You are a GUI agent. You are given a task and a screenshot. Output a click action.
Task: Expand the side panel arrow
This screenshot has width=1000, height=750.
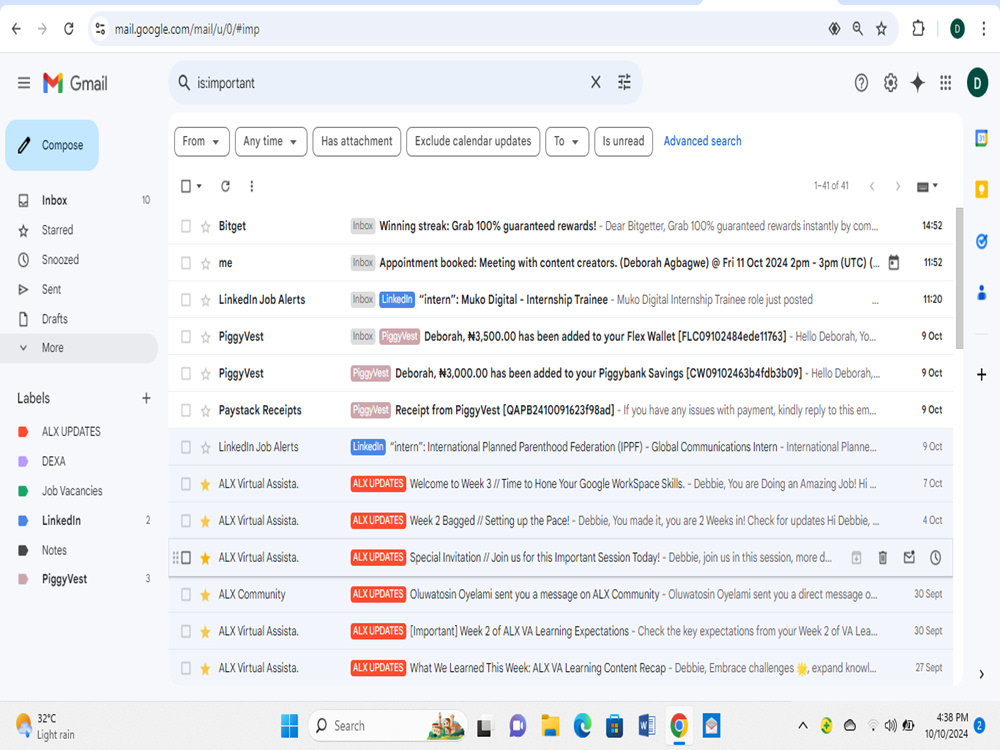click(982, 674)
